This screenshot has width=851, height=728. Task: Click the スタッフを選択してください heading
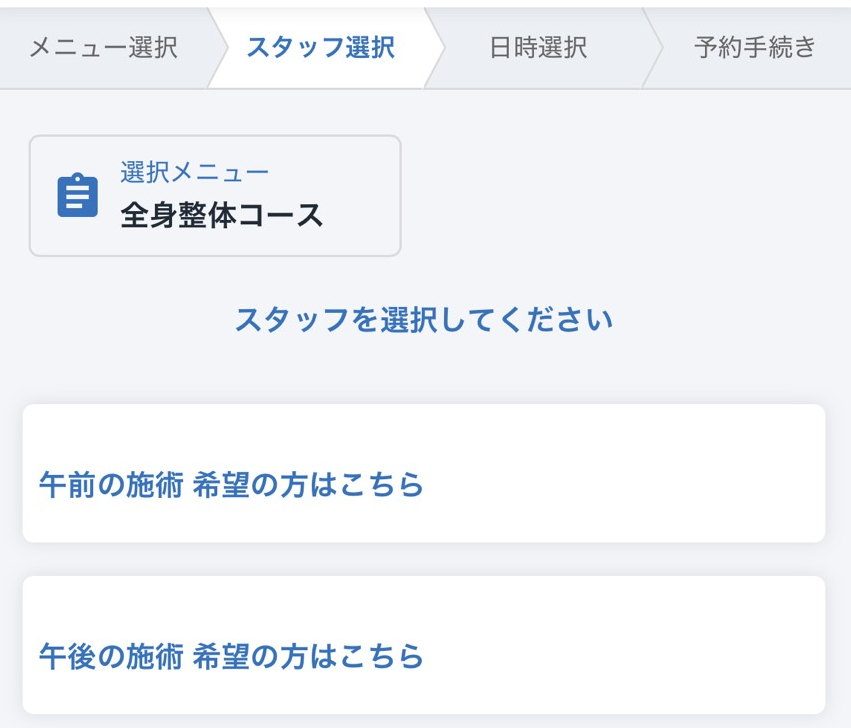423,320
